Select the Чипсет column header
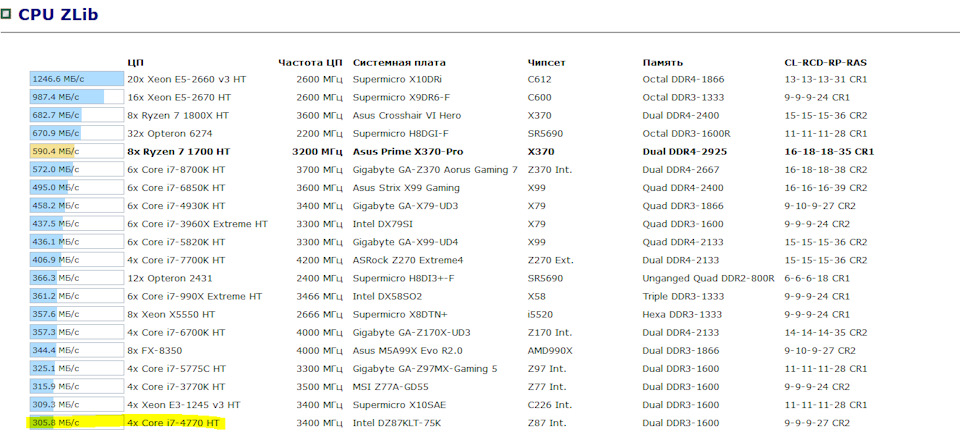Viewport: 960px width, 432px height. click(546, 62)
